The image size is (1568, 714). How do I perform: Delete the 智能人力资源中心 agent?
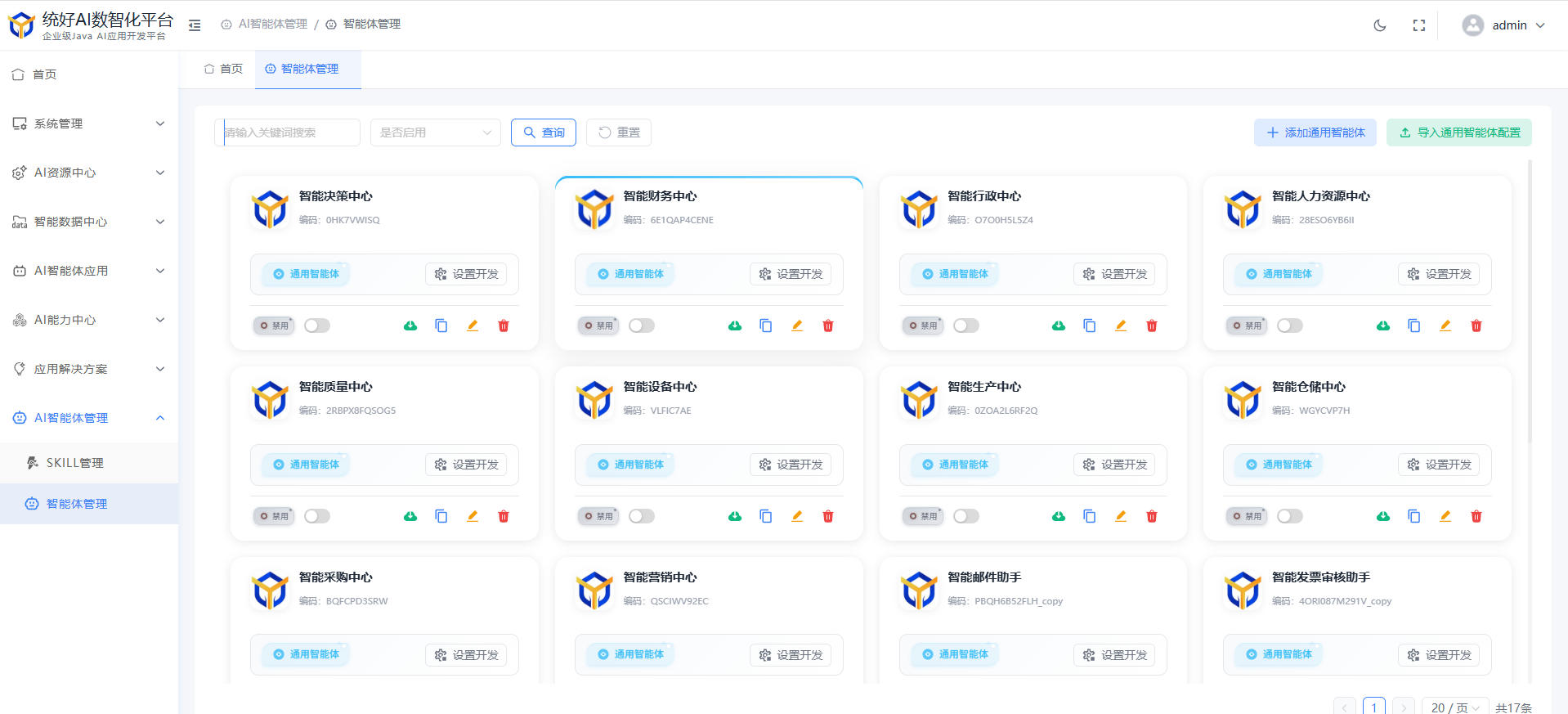(1476, 326)
